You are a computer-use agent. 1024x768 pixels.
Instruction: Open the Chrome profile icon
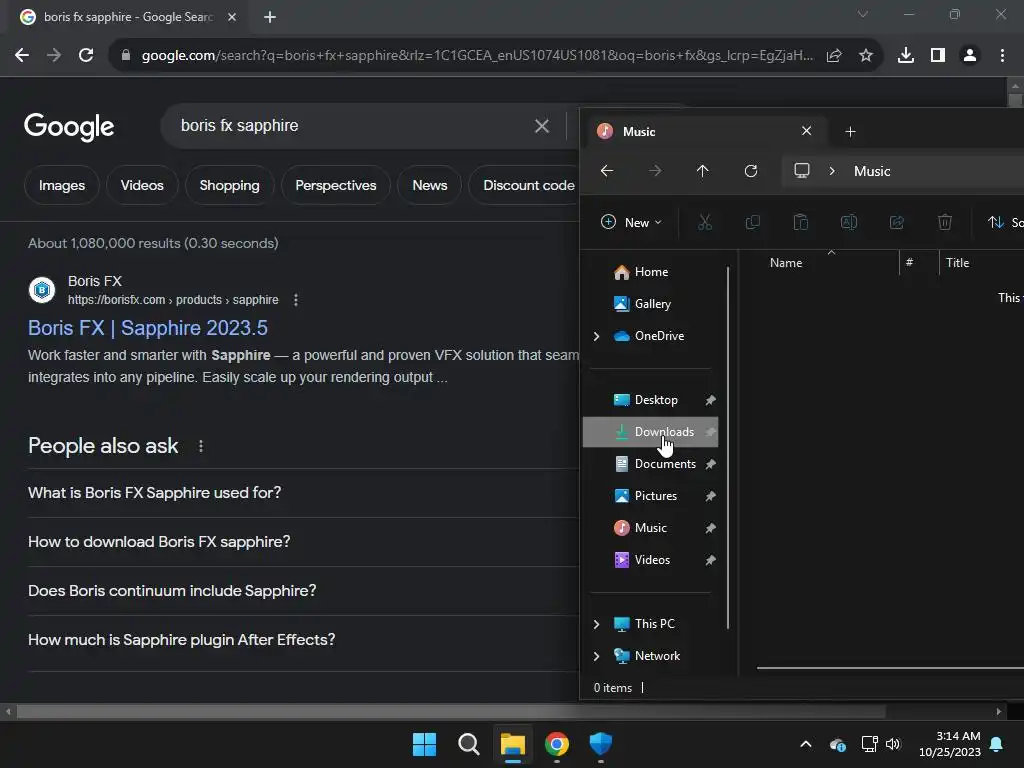[970, 56]
